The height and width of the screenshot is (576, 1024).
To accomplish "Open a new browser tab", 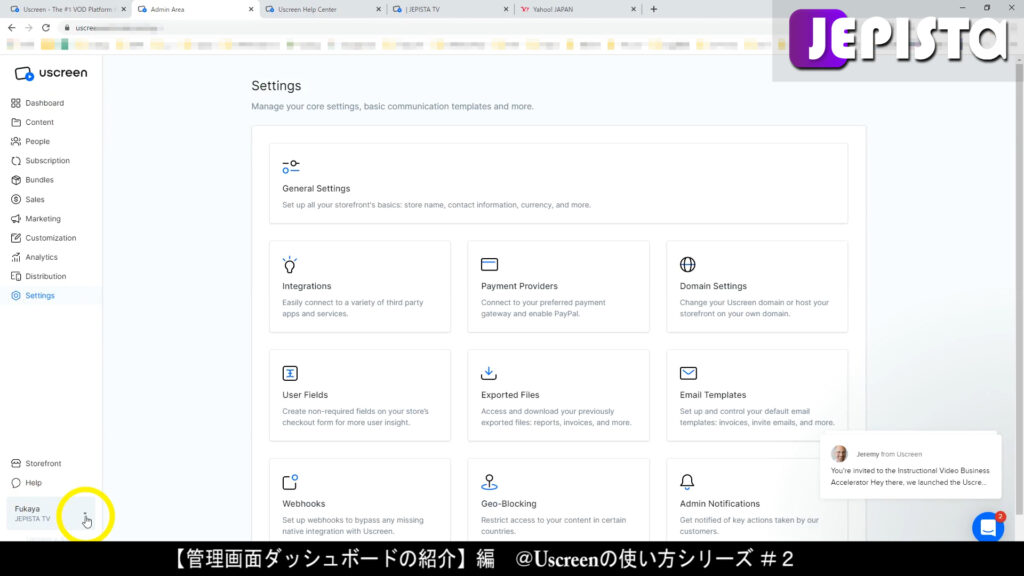I will coord(653,9).
